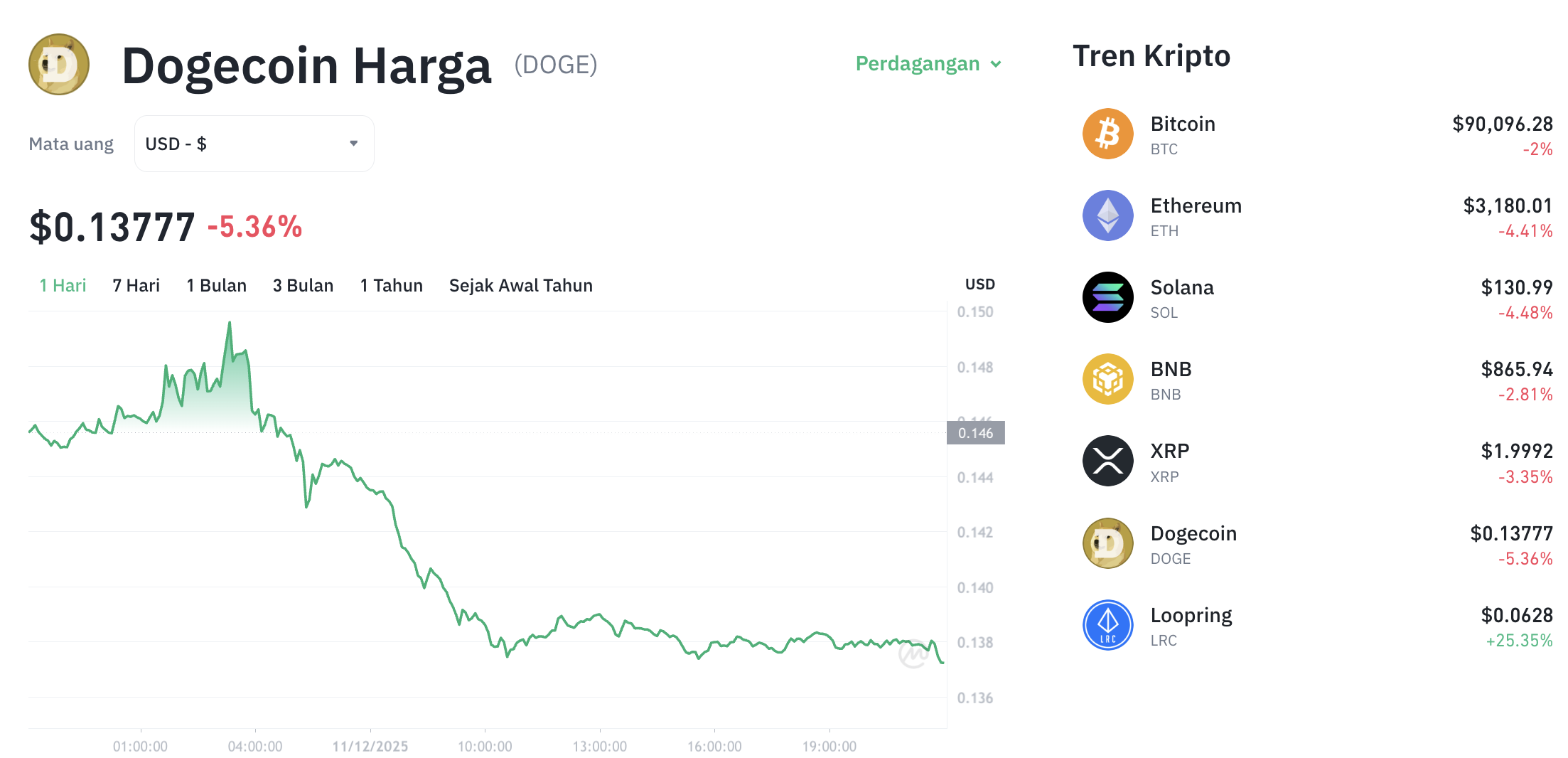Click the BNB coin icon
The height and width of the screenshot is (758, 1568).
click(1107, 379)
